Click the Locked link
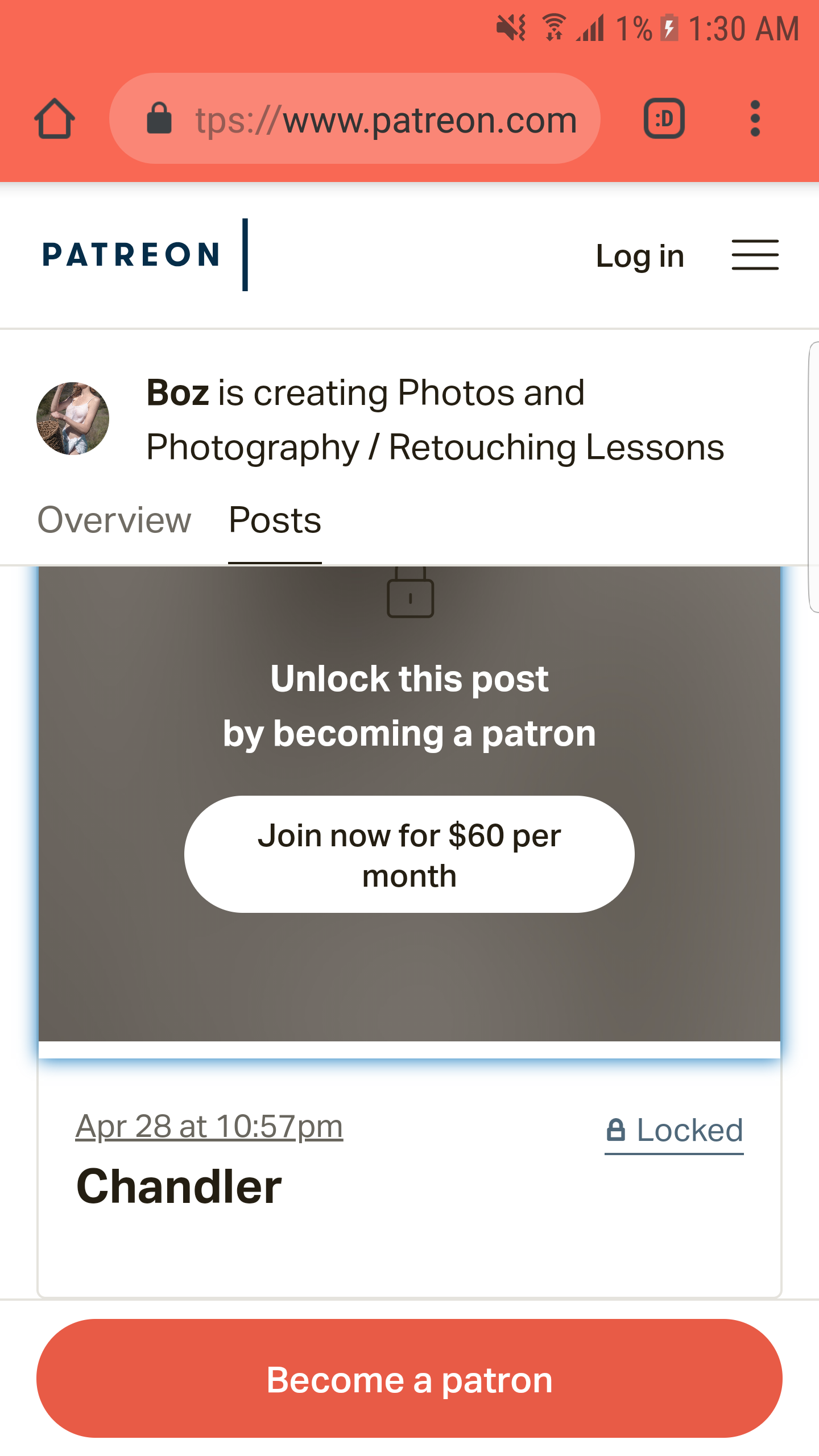The image size is (819, 1456). click(x=689, y=1130)
